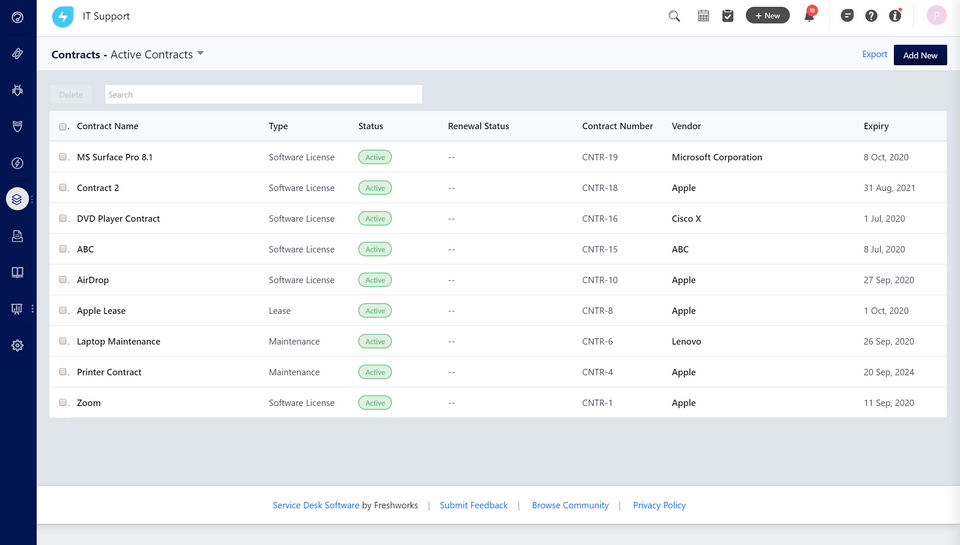Select the Assets layers icon in sidebar

17,199
